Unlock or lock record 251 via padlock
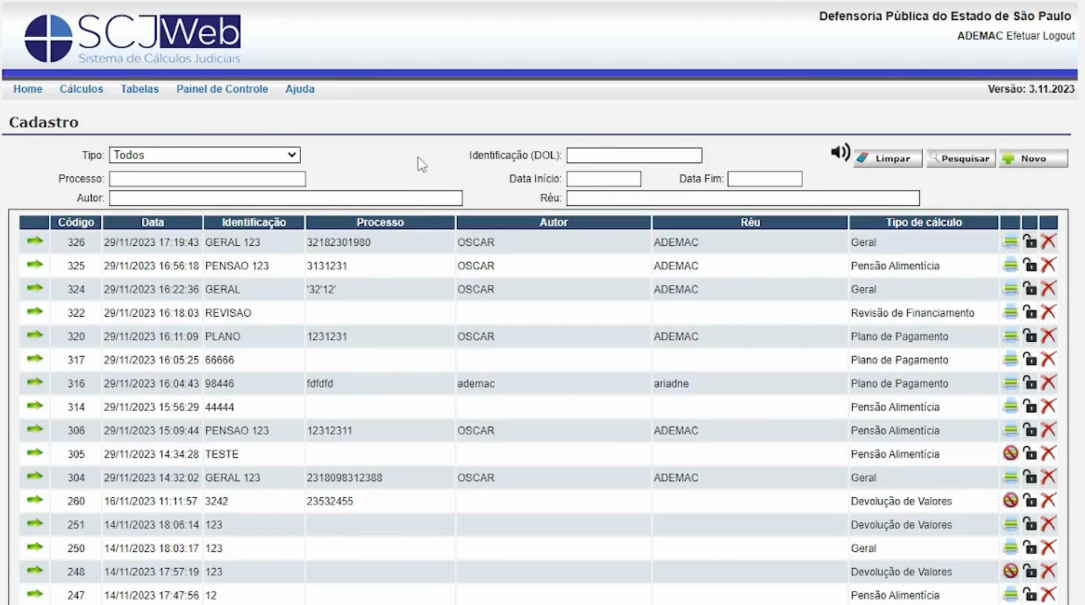The height and width of the screenshot is (605, 1085). pos(1029,524)
